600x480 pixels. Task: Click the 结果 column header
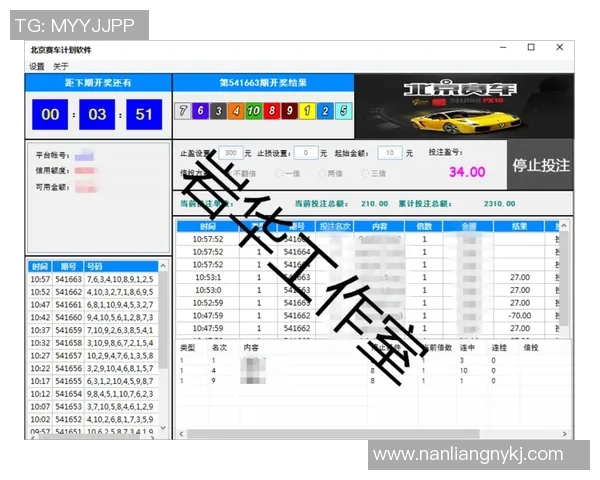[519, 227]
